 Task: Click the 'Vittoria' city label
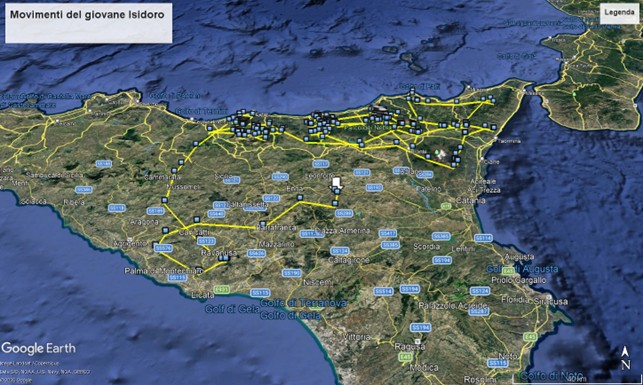(x=357, y=337)
